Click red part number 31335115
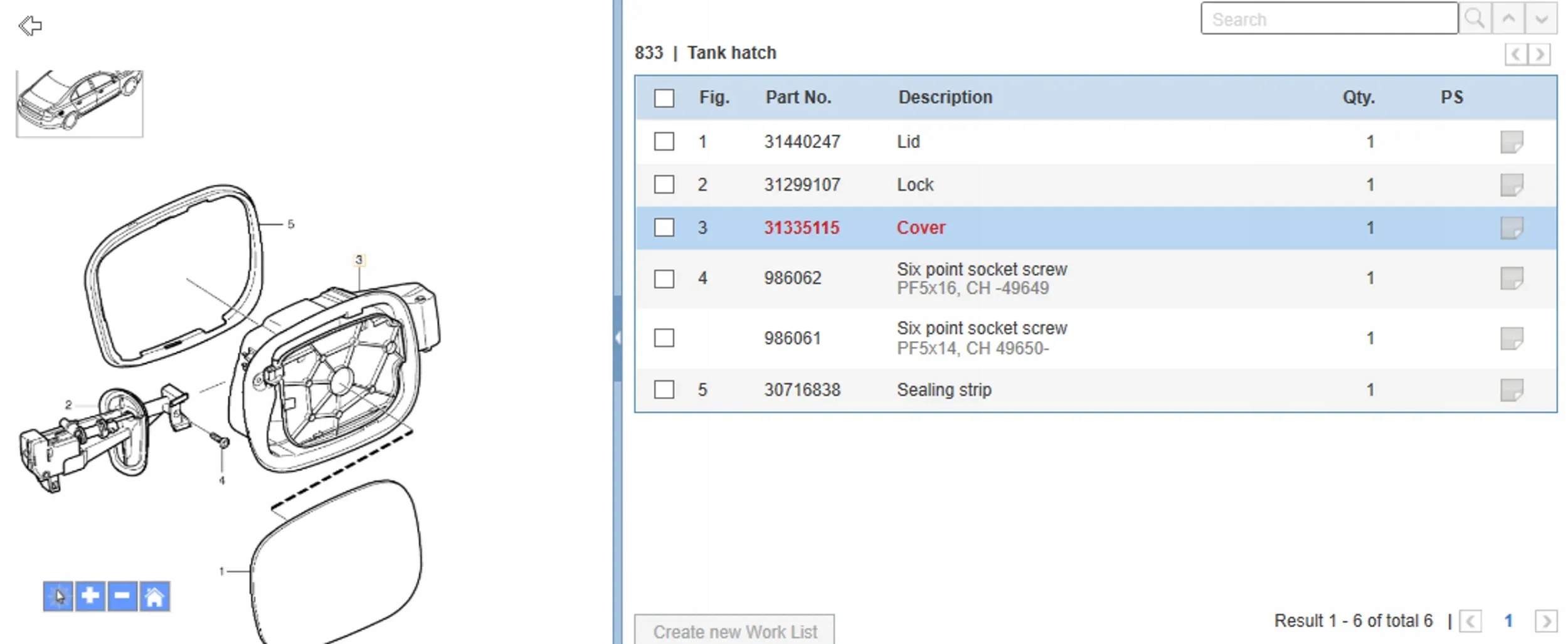The image size is (1568, 644). pos(802,228)
